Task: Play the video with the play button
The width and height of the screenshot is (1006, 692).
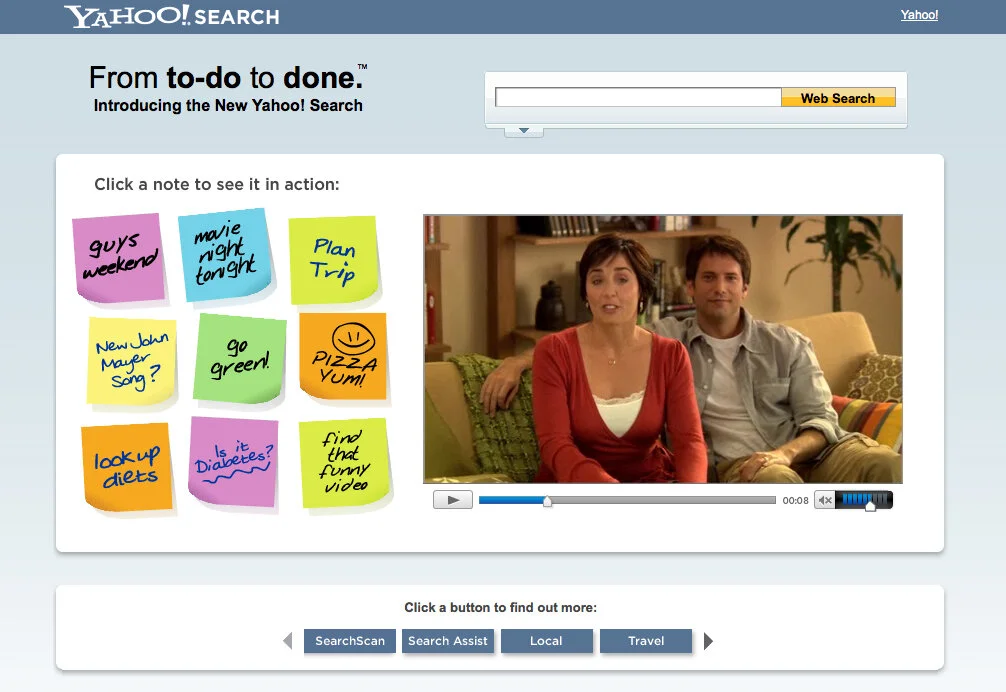Action: click(453, 500)
